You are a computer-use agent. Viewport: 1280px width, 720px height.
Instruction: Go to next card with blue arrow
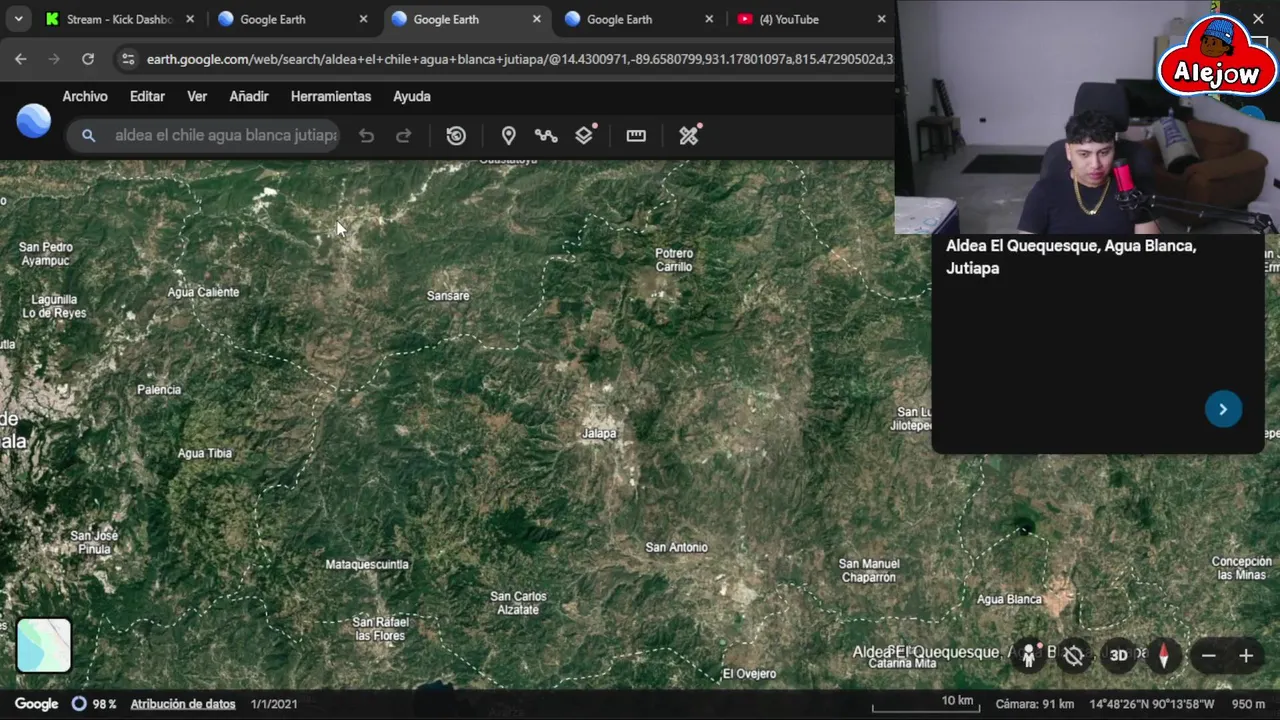pos(1223,409)
